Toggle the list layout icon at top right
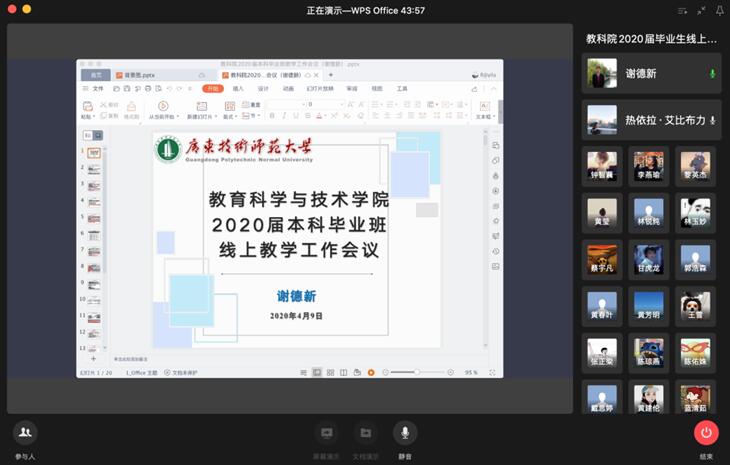 (682, 10)
